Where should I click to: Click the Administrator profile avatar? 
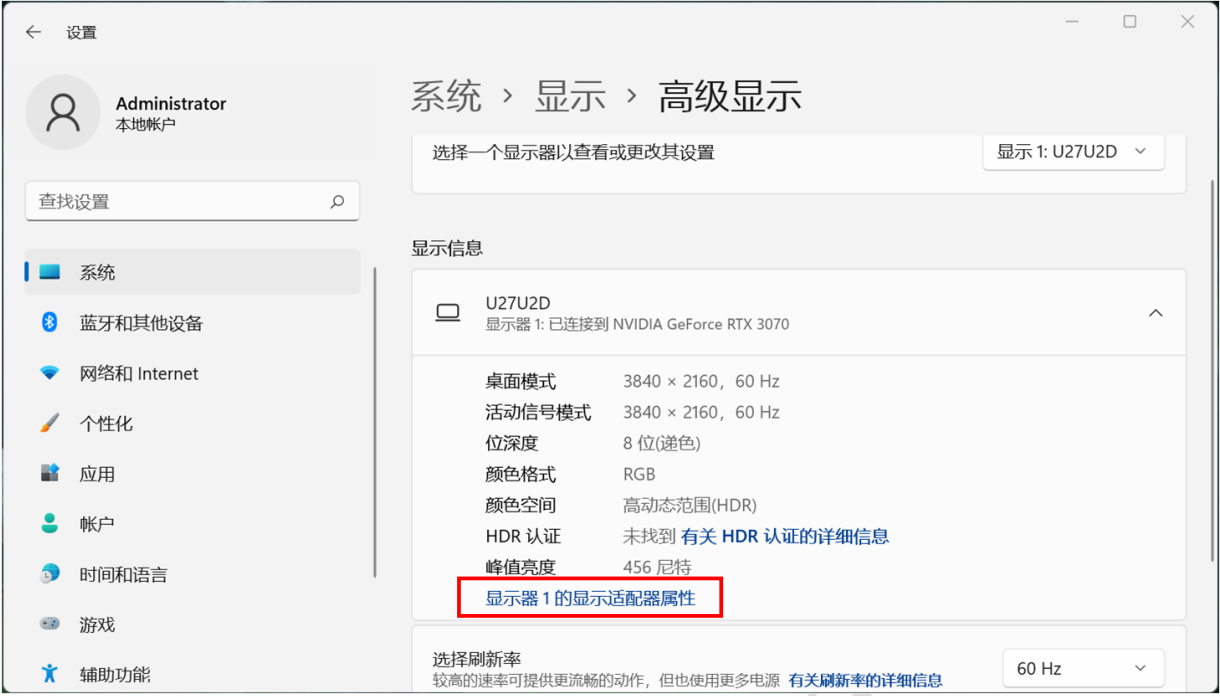click(63, 112)
